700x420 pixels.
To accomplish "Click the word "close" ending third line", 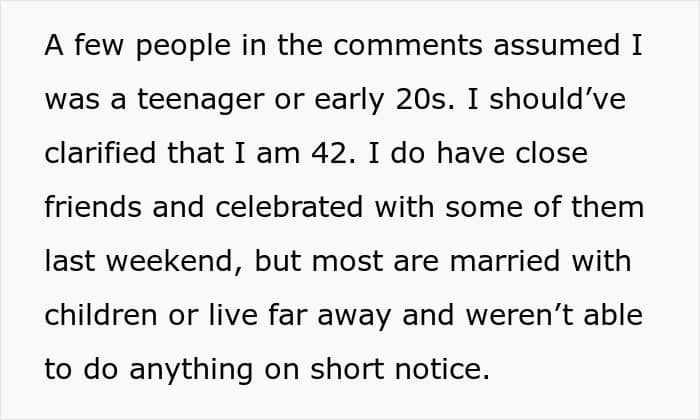I will click(x=551, y=153).
